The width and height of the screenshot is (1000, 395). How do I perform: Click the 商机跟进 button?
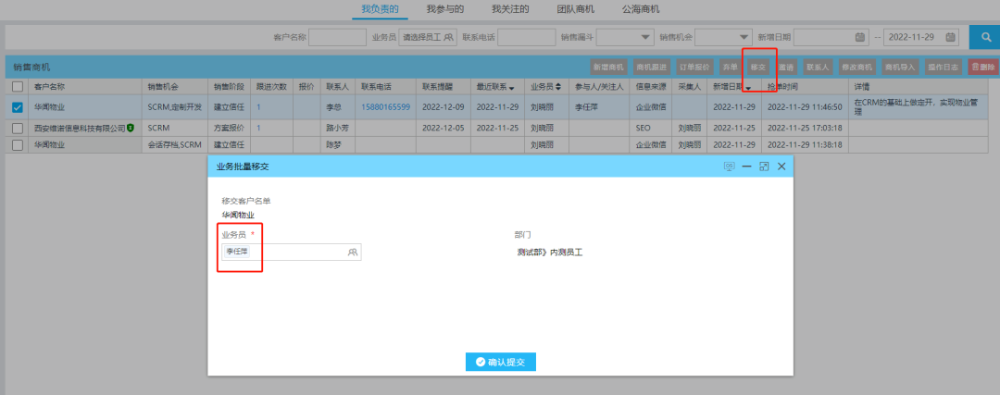[651, 66]
